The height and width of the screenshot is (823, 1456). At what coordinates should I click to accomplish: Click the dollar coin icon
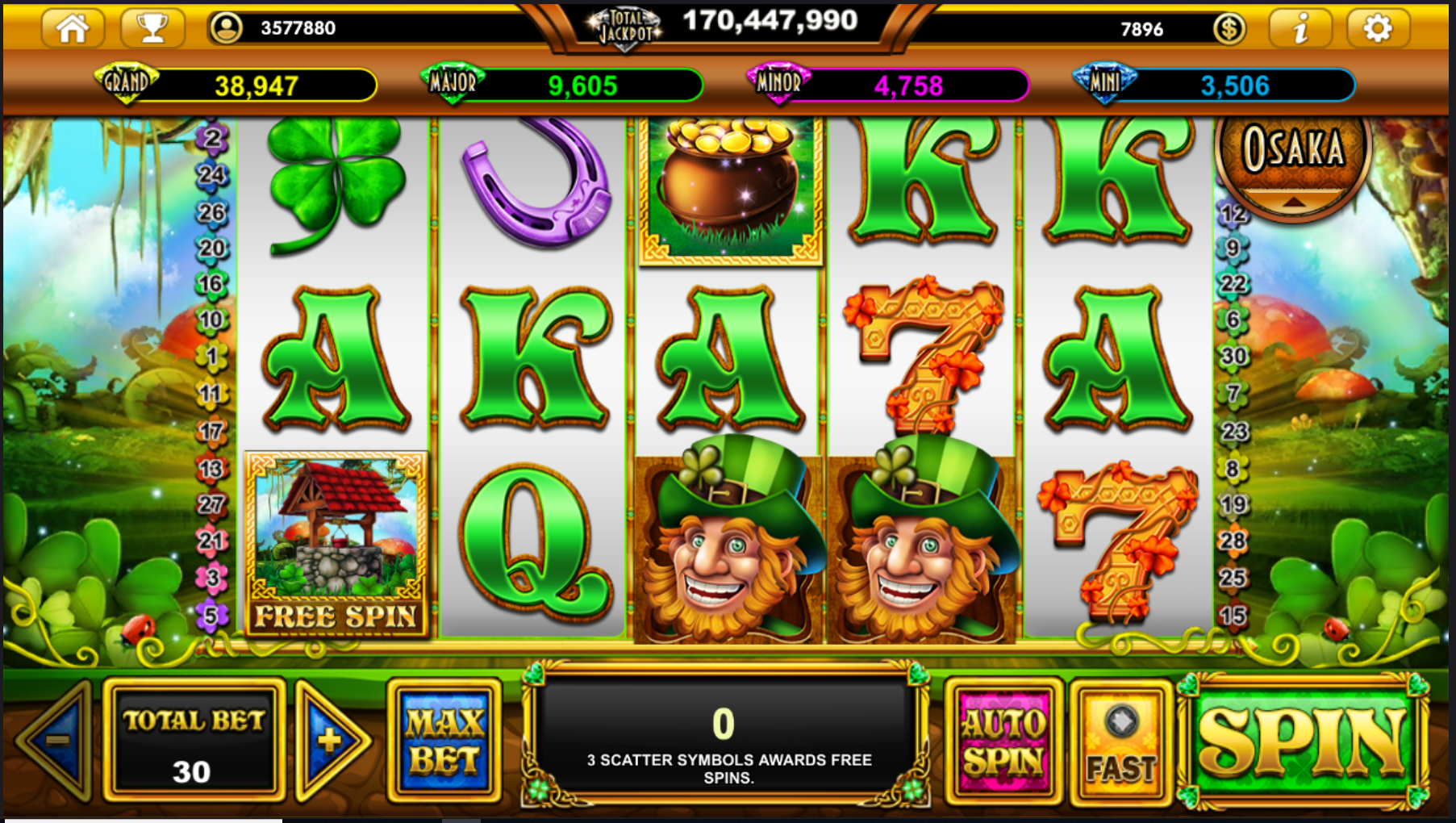tap(1229, 29)
